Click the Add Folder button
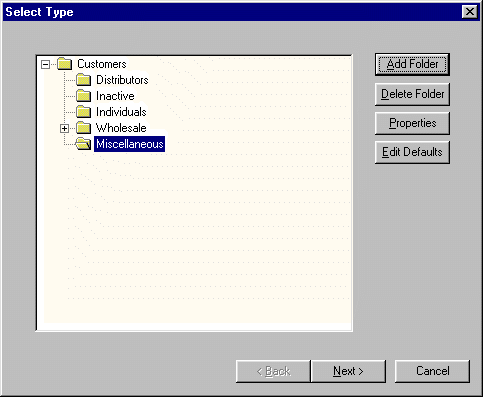Viewport: 484px width, 398px height. [412, 64]
